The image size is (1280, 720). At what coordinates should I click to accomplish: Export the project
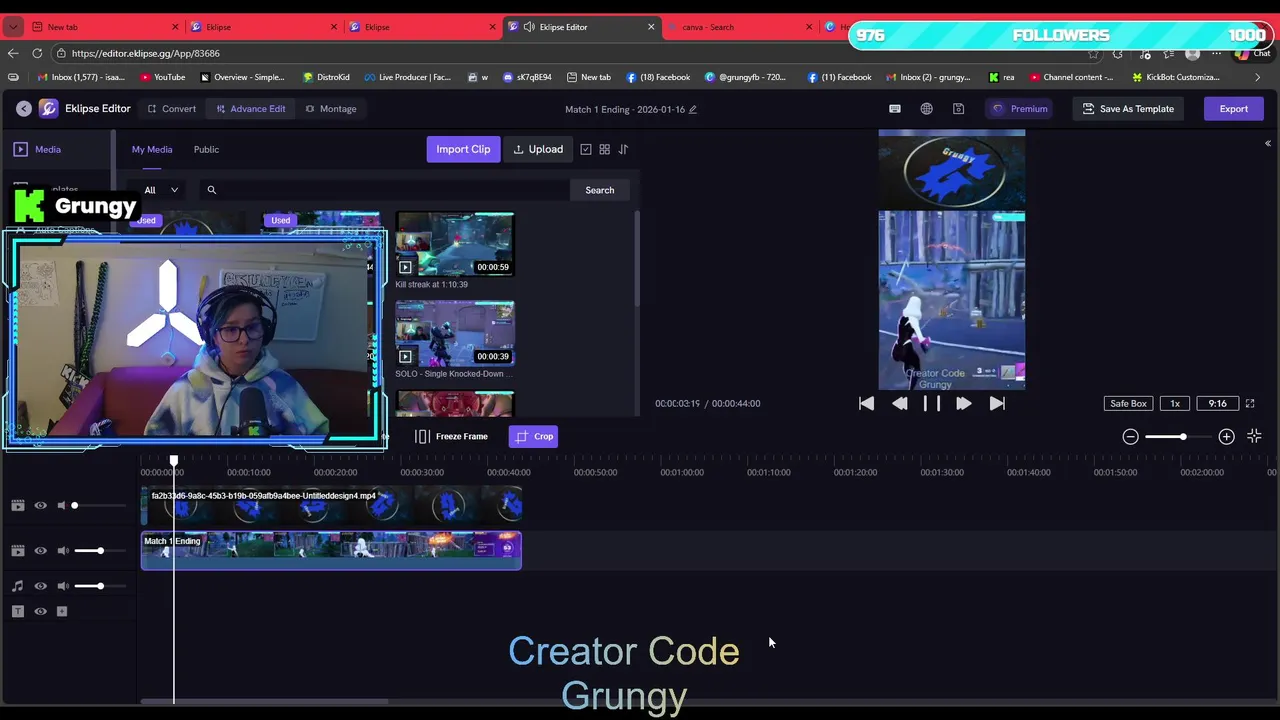1233,109
